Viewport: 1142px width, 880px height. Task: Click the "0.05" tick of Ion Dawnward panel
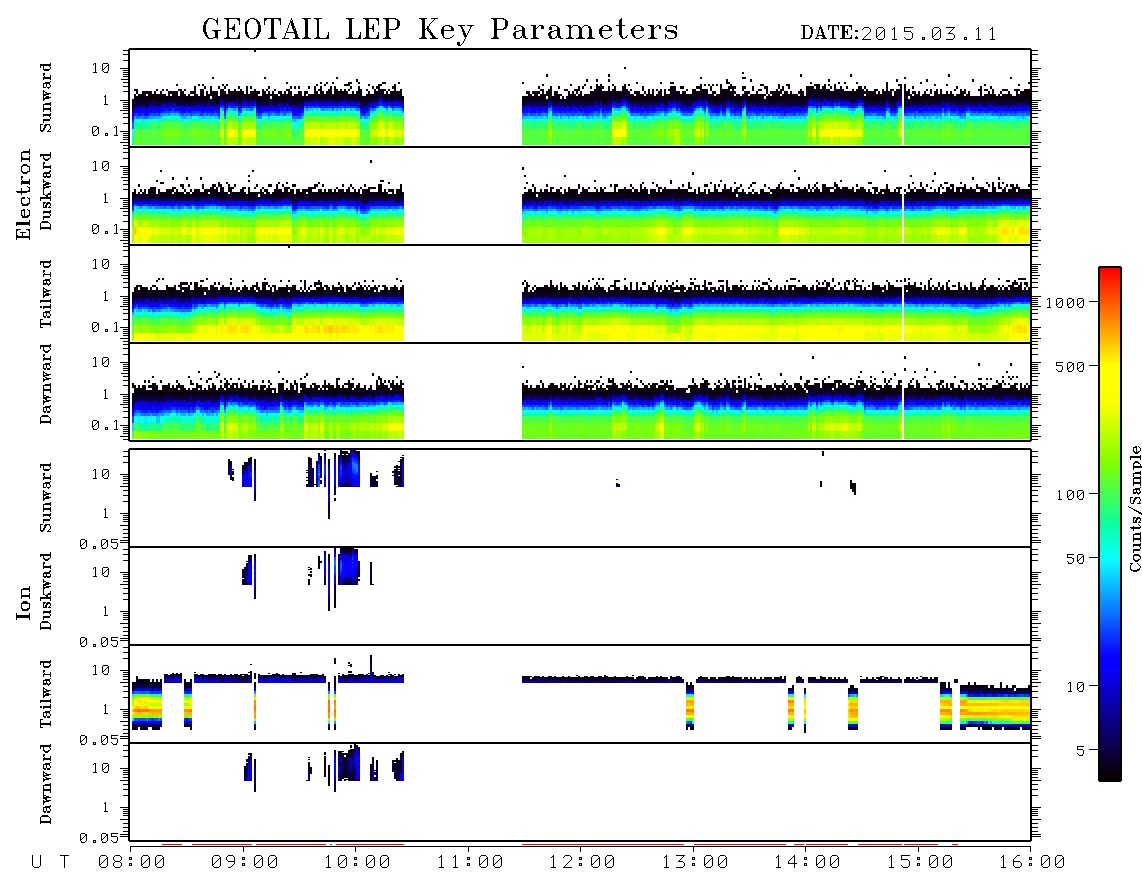pos(98,838)
